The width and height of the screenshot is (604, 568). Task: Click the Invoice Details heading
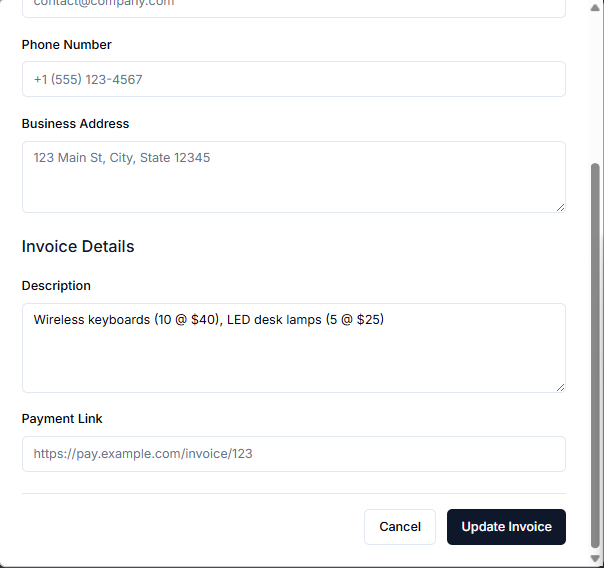(78, 247)
